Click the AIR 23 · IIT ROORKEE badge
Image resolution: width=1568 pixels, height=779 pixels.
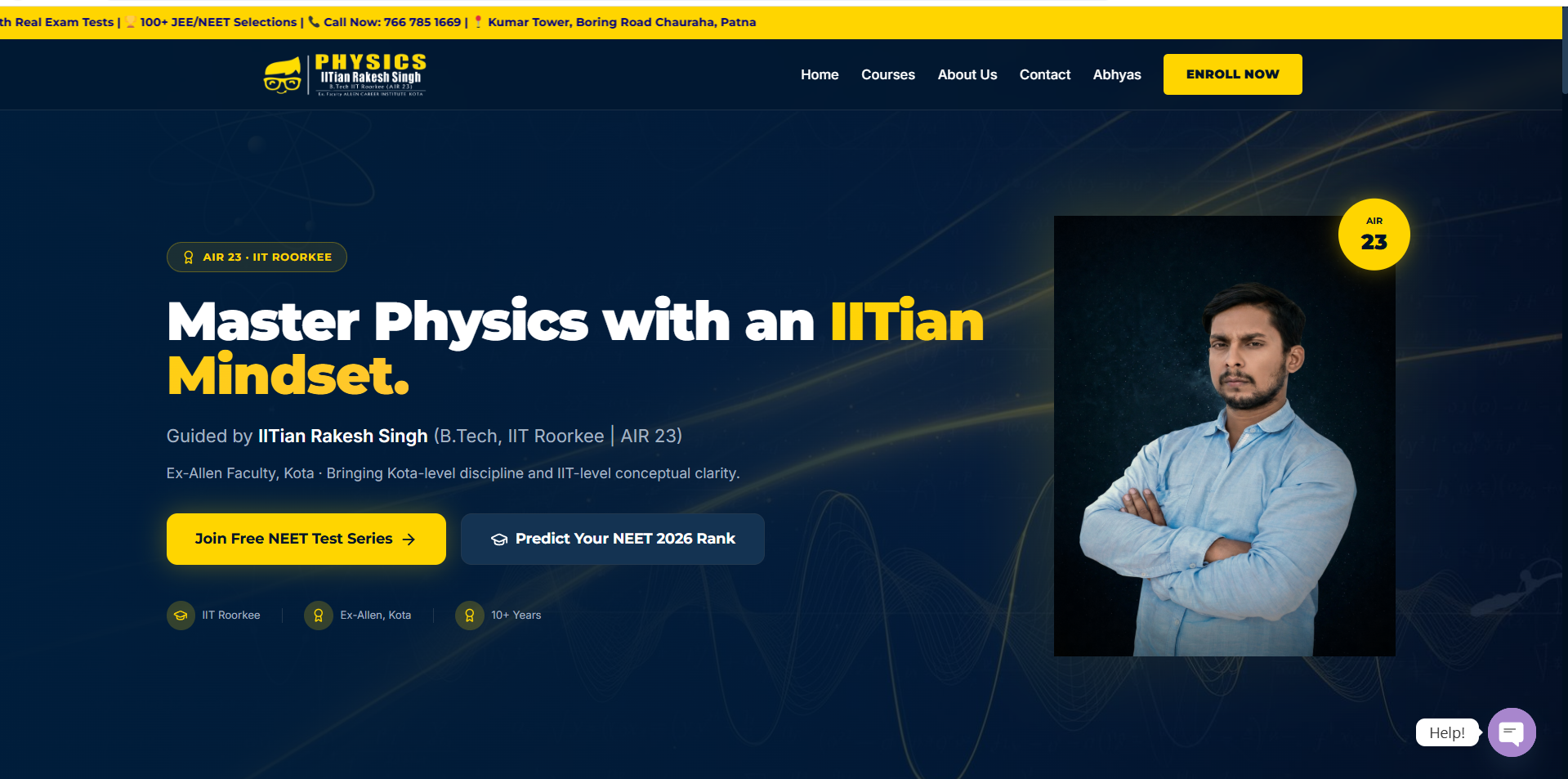click(257, 257)
